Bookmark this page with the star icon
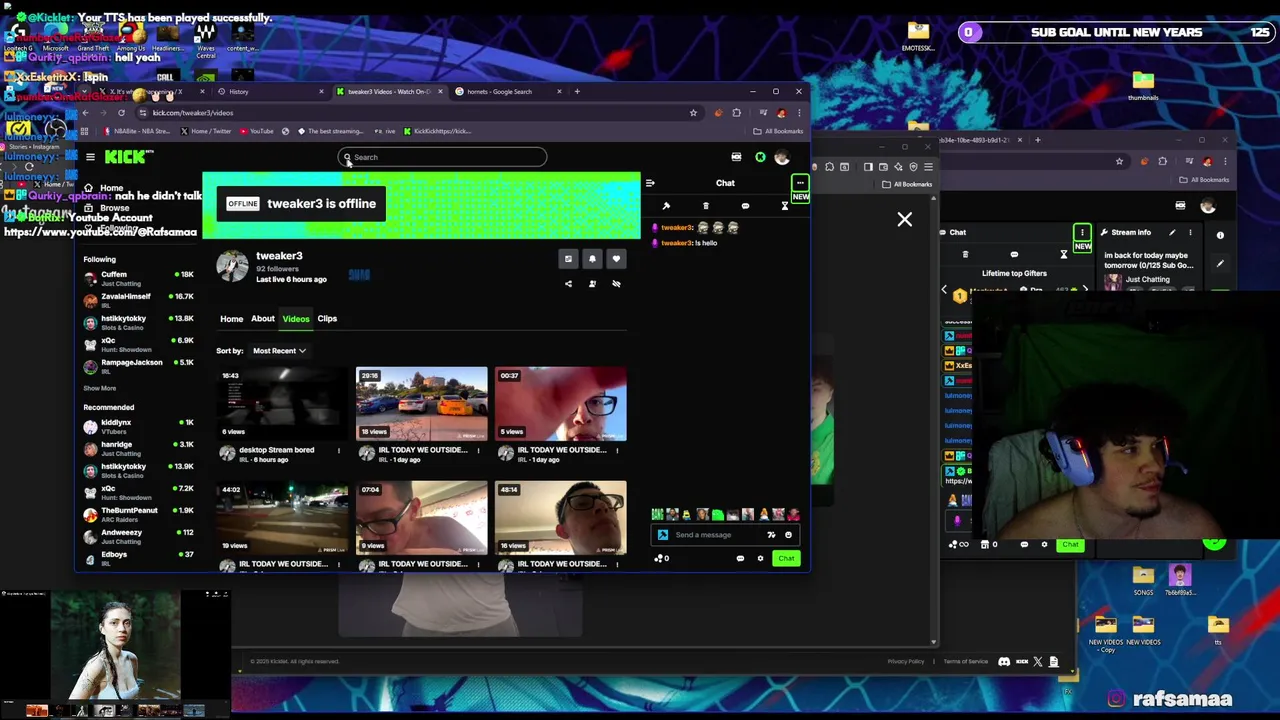 [693, 113]
